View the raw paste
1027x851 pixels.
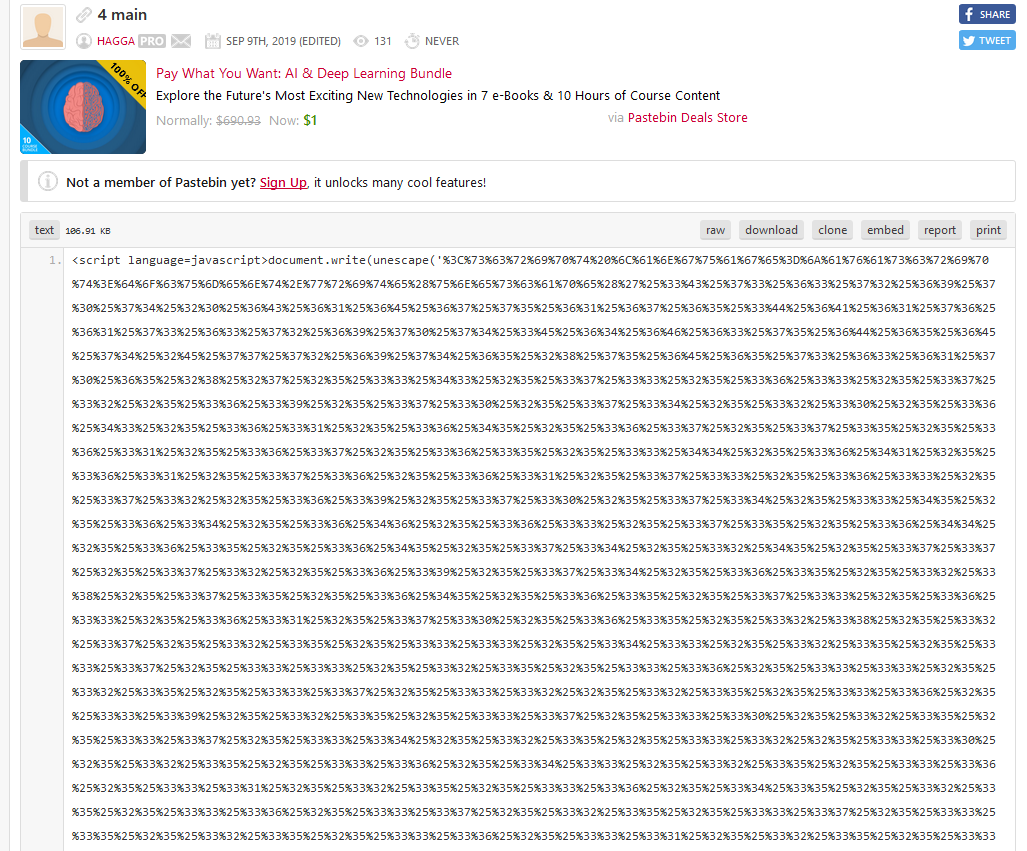pos(715,230)
